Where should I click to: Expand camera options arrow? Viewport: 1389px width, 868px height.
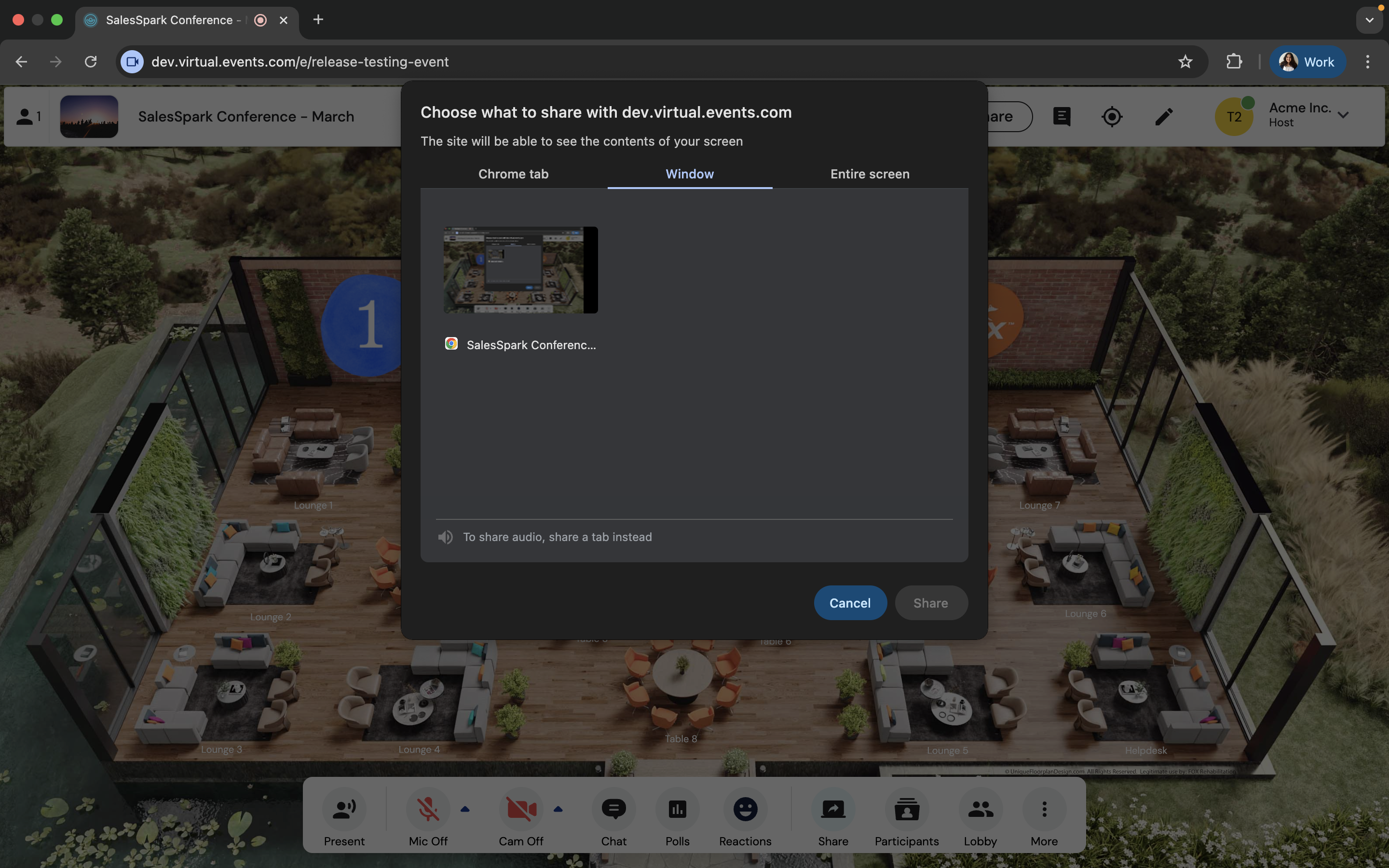558,810
